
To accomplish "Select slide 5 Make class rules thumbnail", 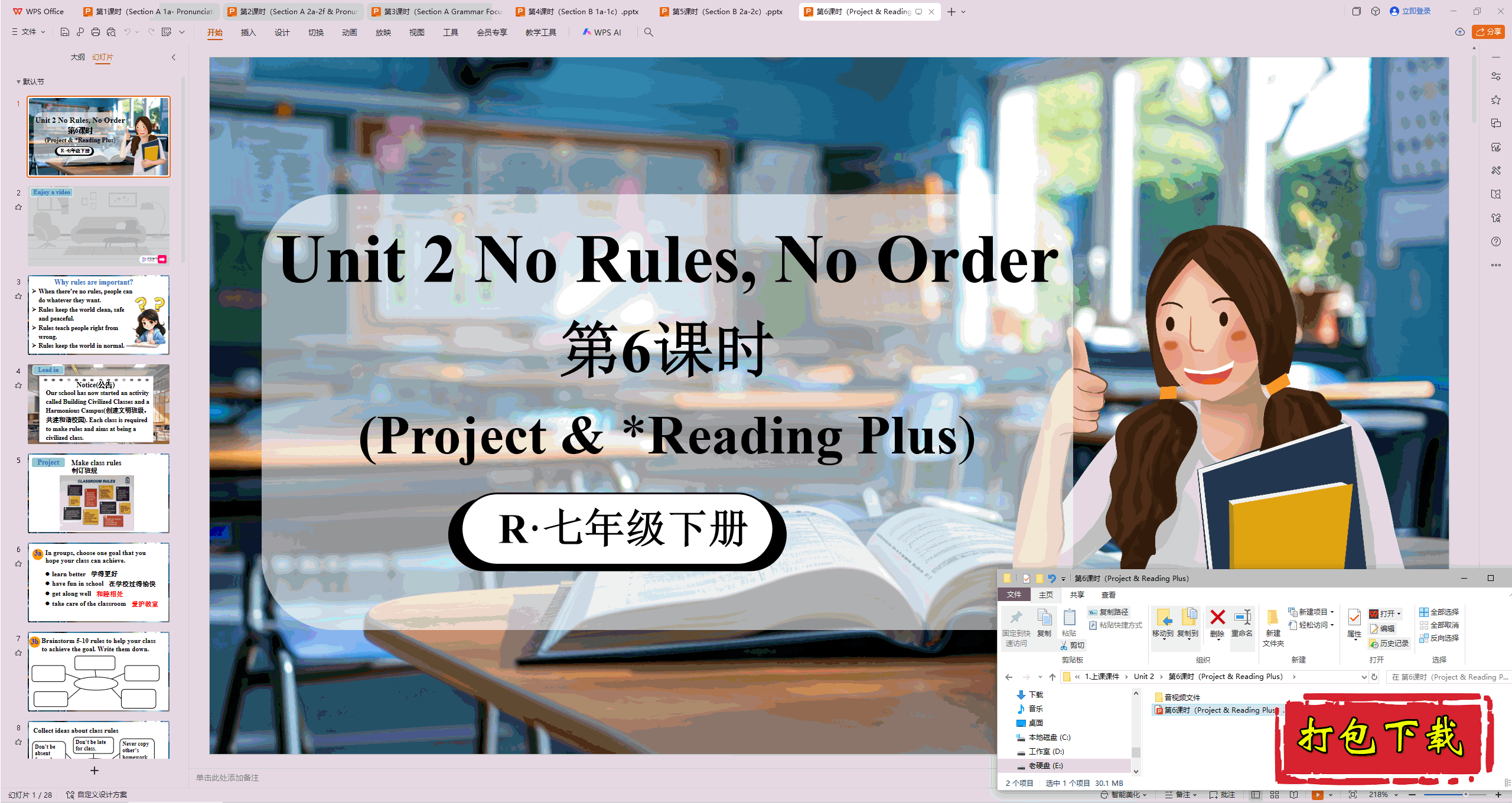I will (x=99, y=493).
